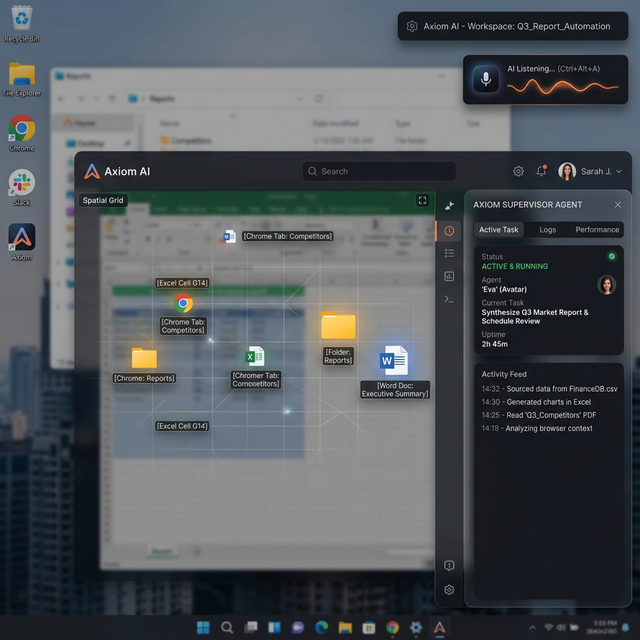Click the Word Doc Executive Summary icon
The width and height of the screenshot is (640, 640).
click(393, 360)
